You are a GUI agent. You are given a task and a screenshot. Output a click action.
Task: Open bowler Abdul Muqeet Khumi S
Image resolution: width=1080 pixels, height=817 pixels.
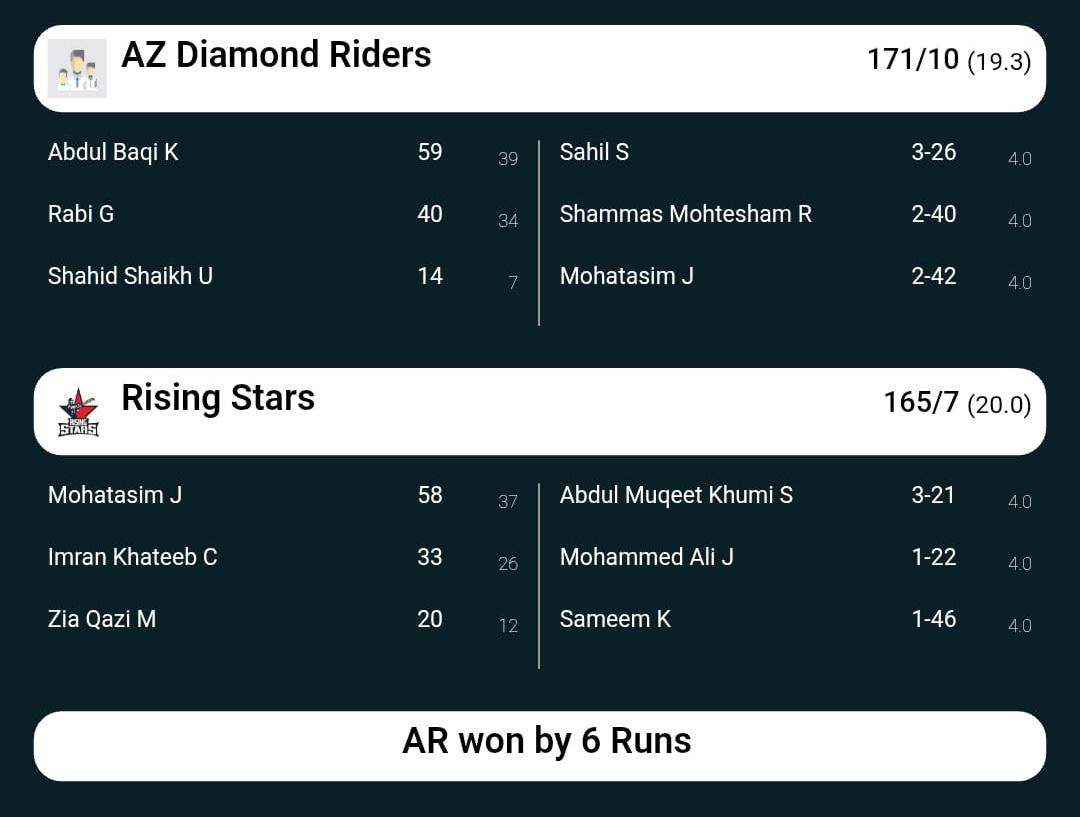676,495
